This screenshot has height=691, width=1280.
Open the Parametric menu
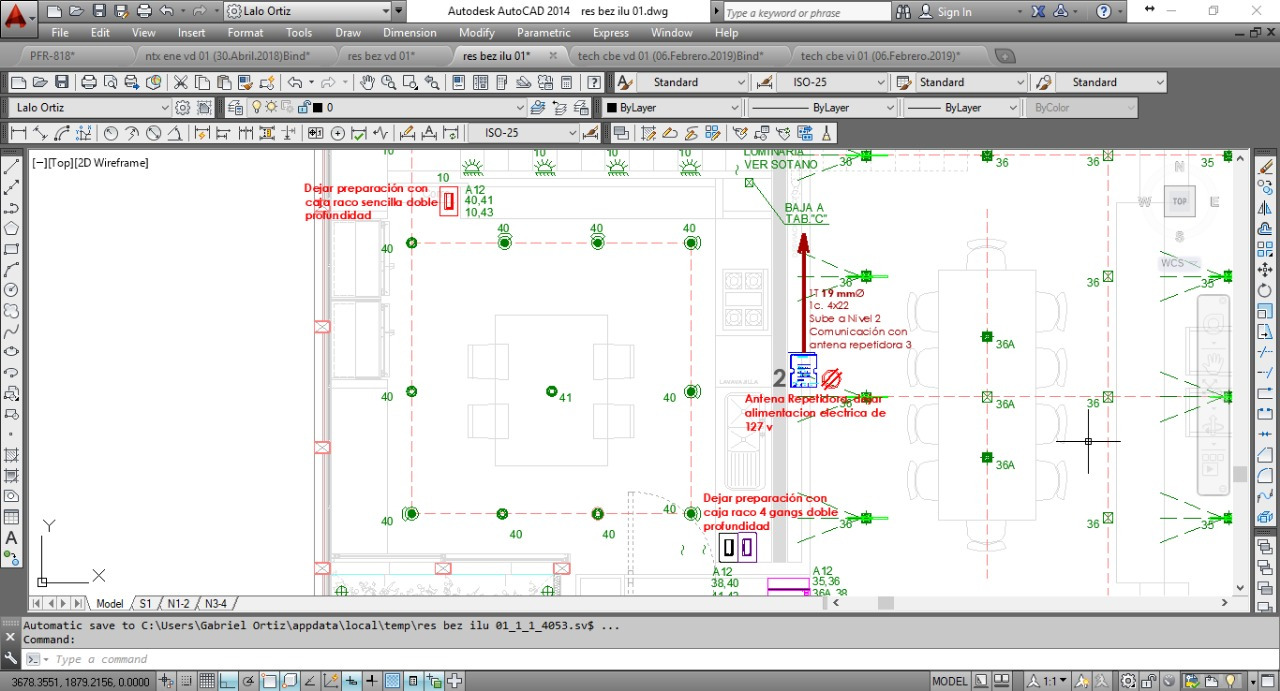pos(543,33)
